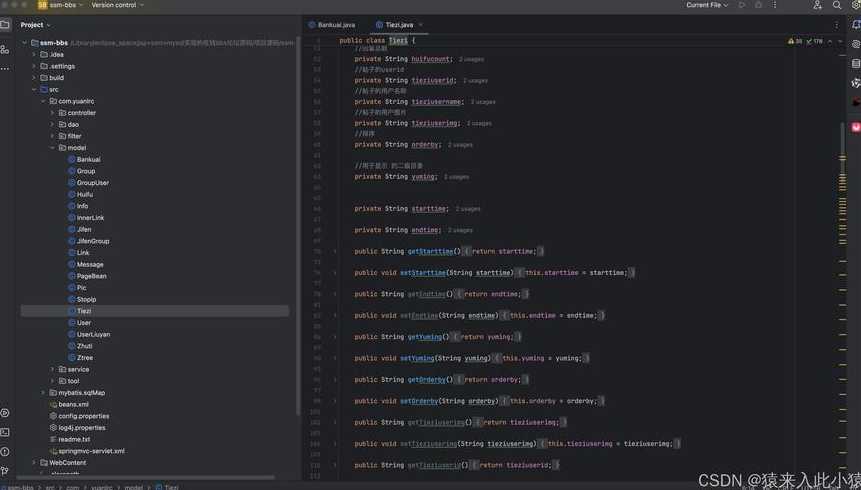861x490 pixels.
Task: Open the Project view mode dropdown
Action: coord(35,25)
